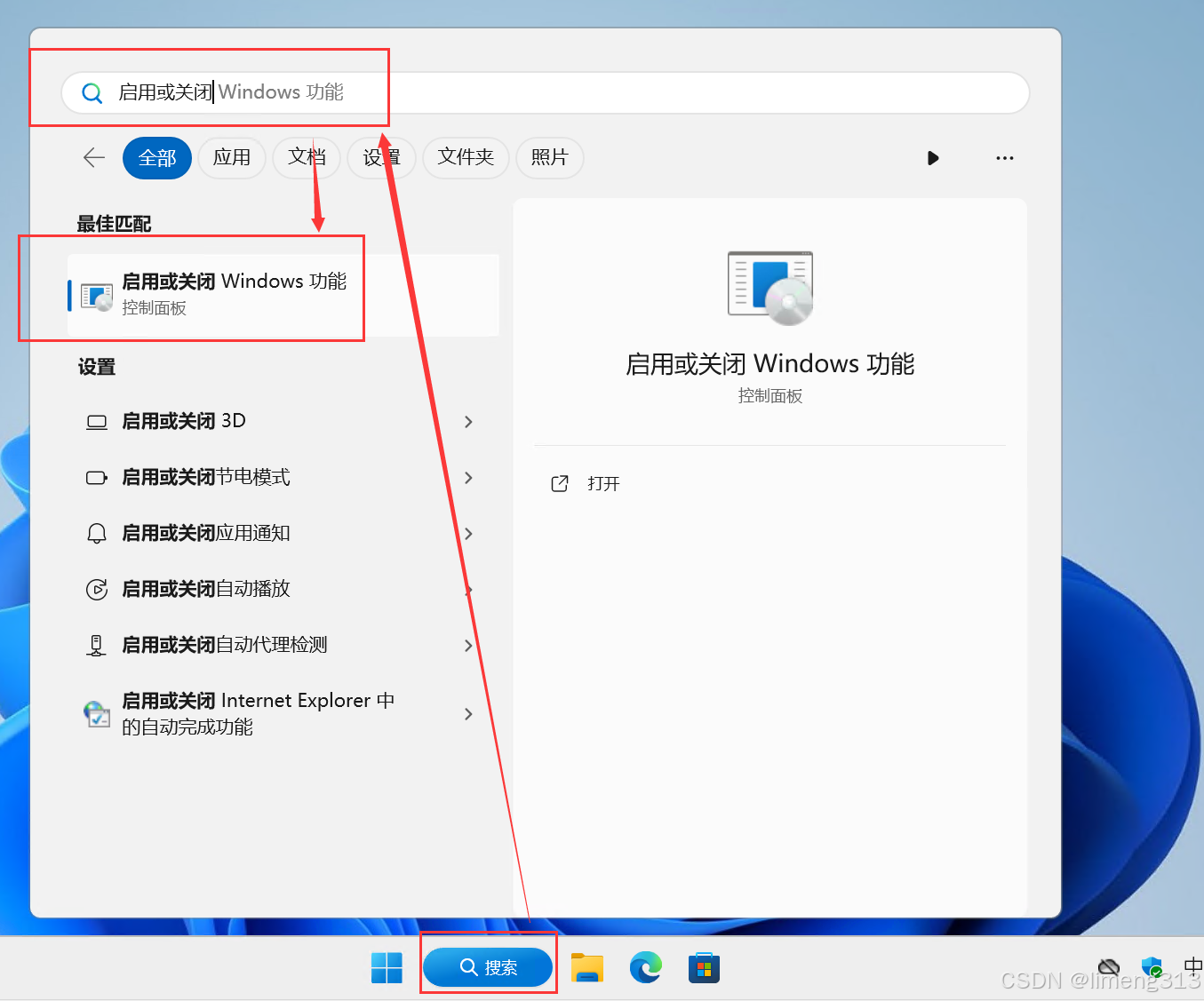The image size is (1204, 1001).
Task: Open Microsoft Store from the taskbar
Action: coord(704,968)
